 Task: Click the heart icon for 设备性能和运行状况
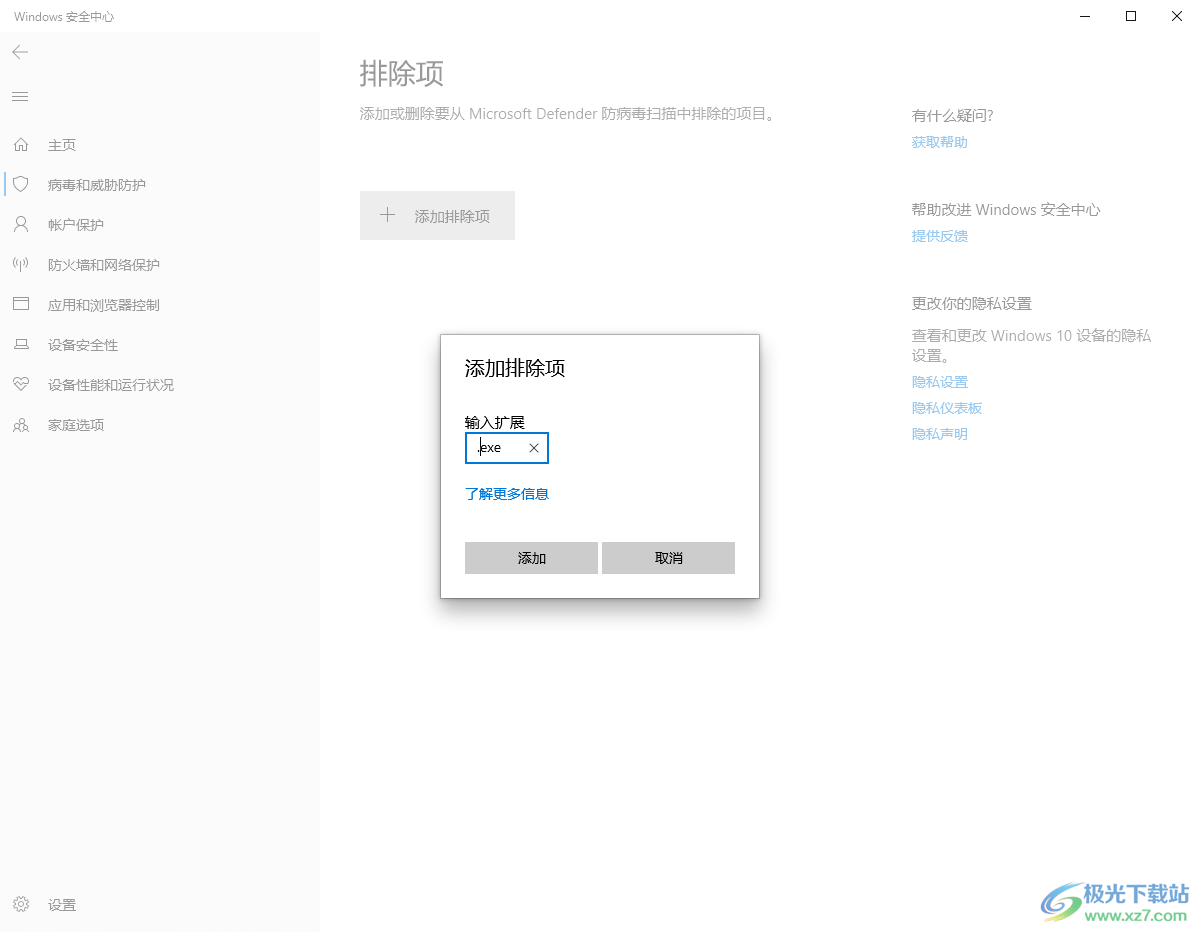coord(20,385)
